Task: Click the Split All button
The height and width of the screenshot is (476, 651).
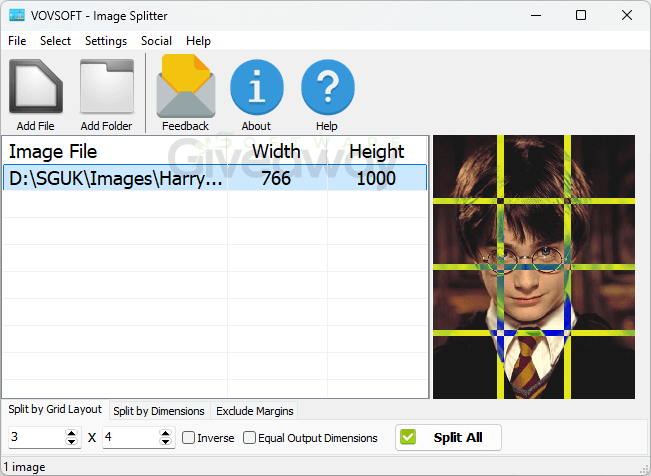Action: (448, 437)
